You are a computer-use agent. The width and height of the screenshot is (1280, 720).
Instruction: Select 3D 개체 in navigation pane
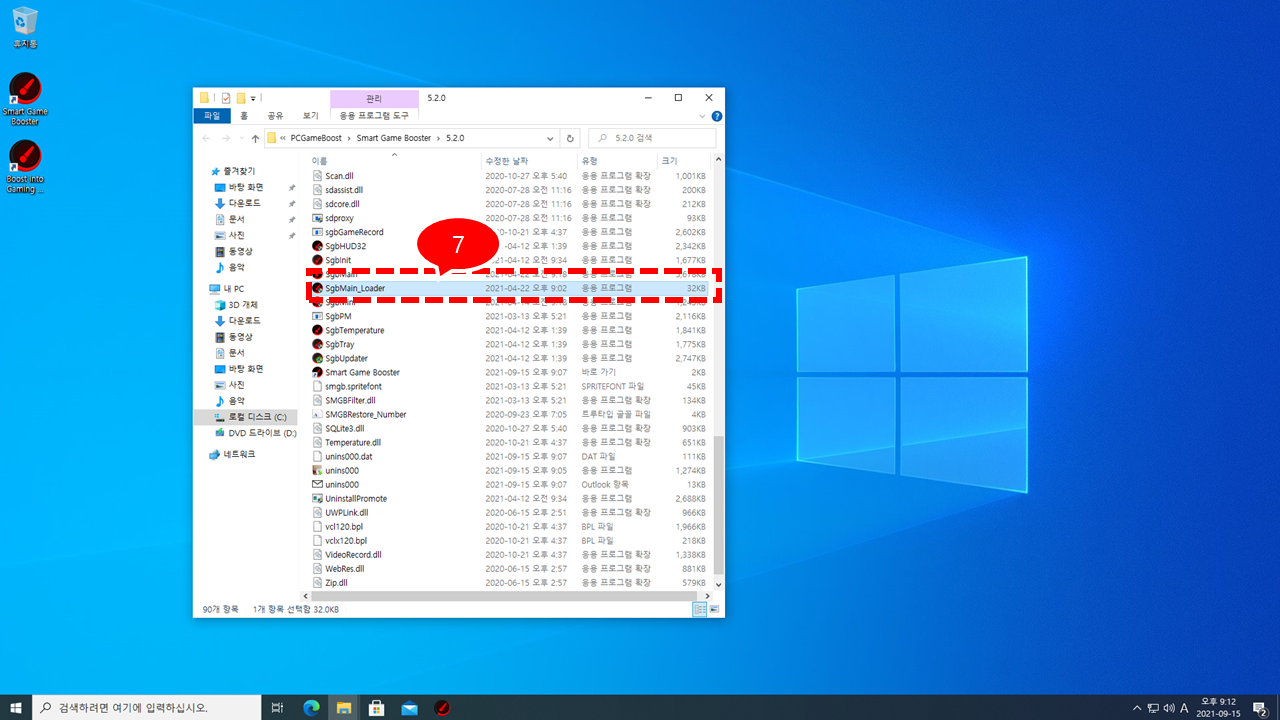click(x=236, y=304)
